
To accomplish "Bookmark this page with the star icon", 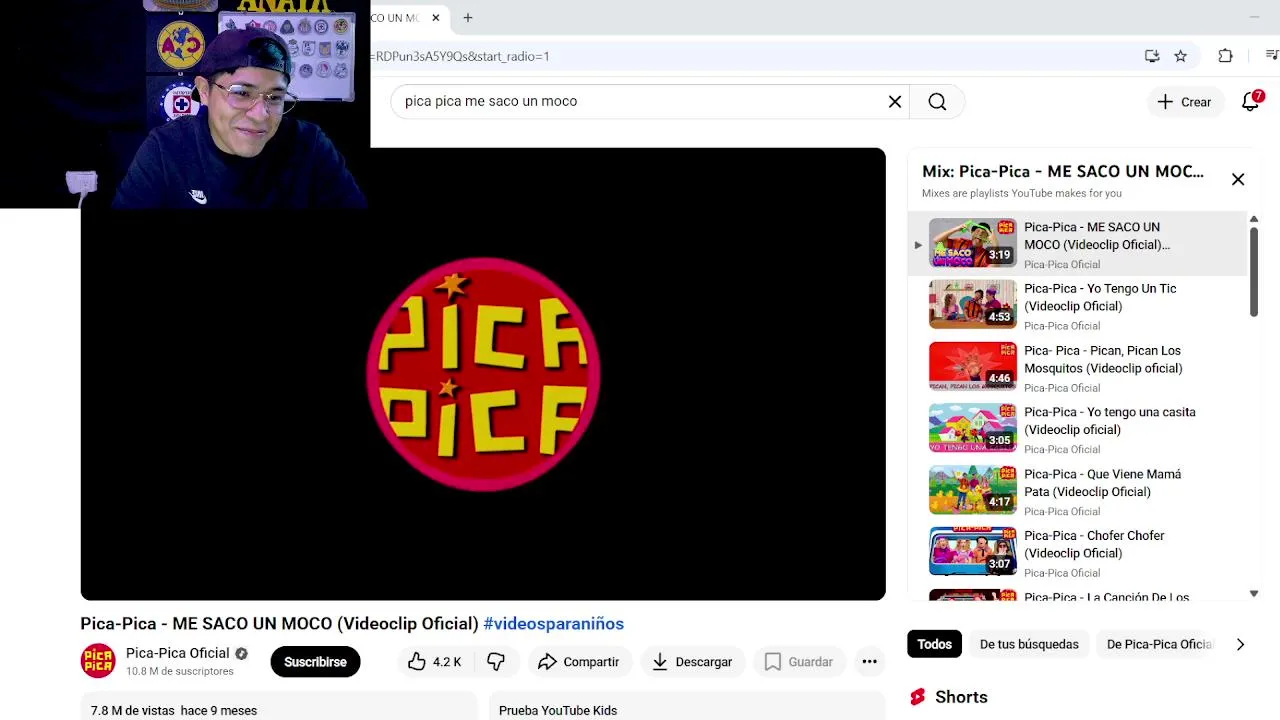I will (x=1180, y=56).
